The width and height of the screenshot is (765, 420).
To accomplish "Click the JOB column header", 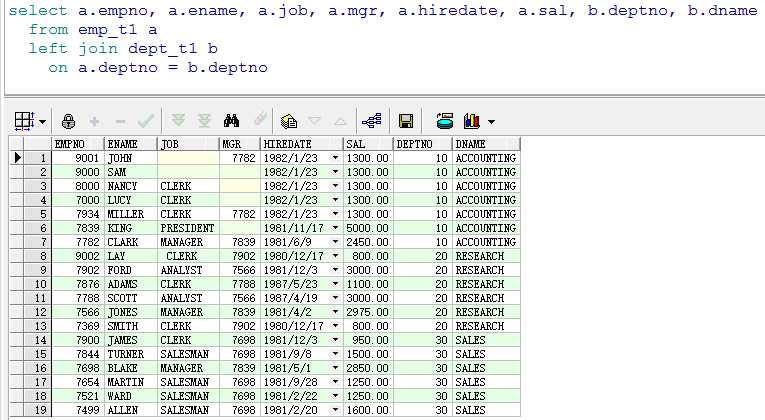I will (x=188, y=144).
